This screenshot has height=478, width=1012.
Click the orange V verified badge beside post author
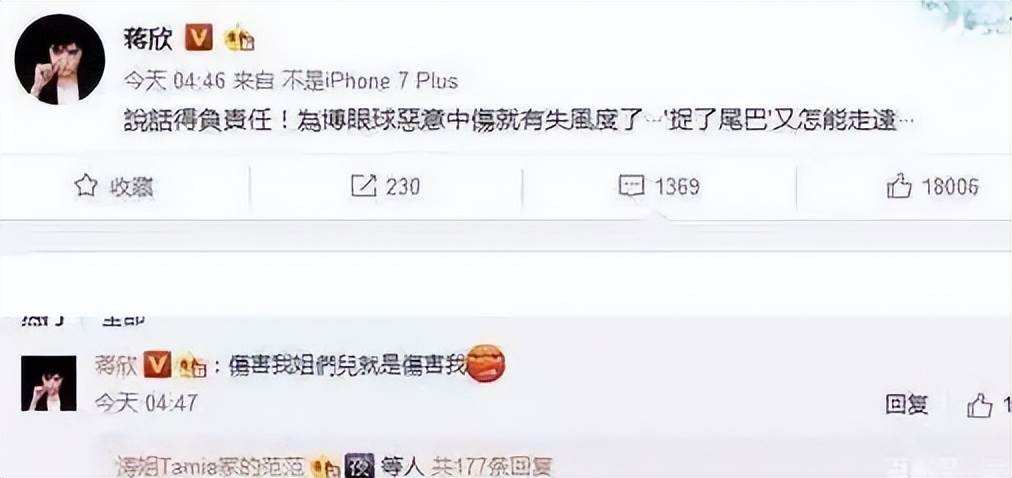[198, 39]
